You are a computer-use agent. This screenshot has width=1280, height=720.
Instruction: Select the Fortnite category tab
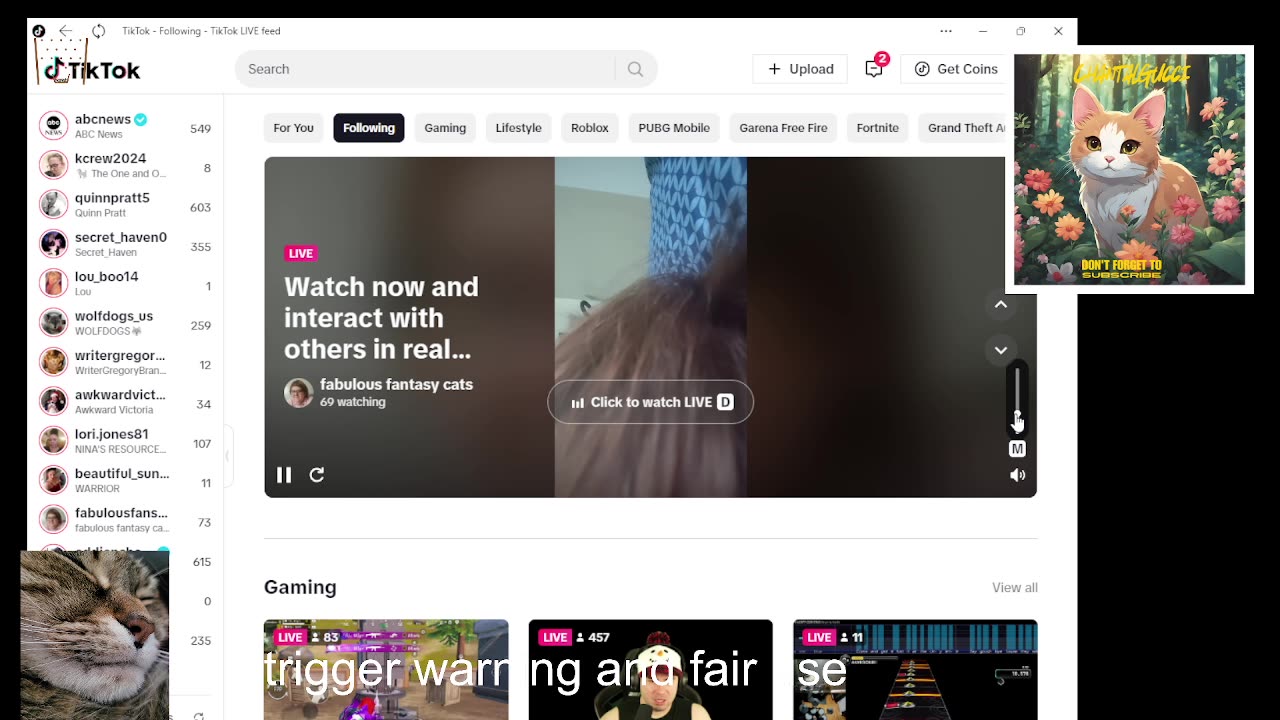point(878,128)
